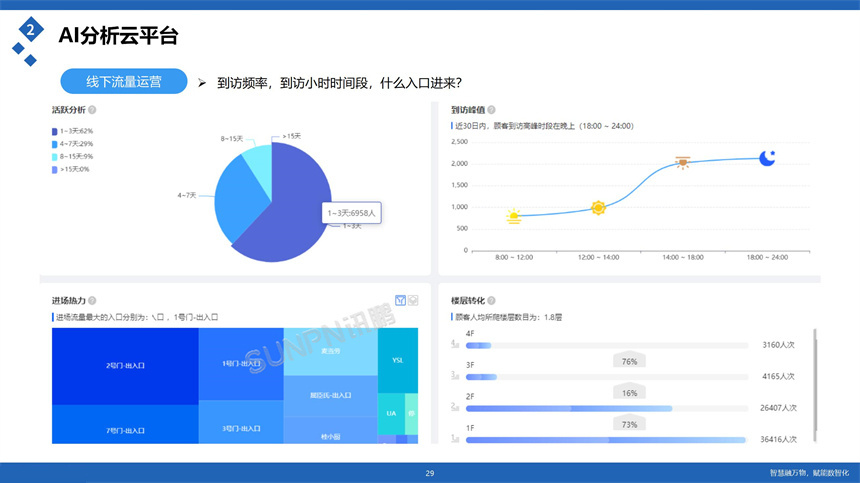
Task: Click the 76% conversion badge
Action: click(629, 360)
